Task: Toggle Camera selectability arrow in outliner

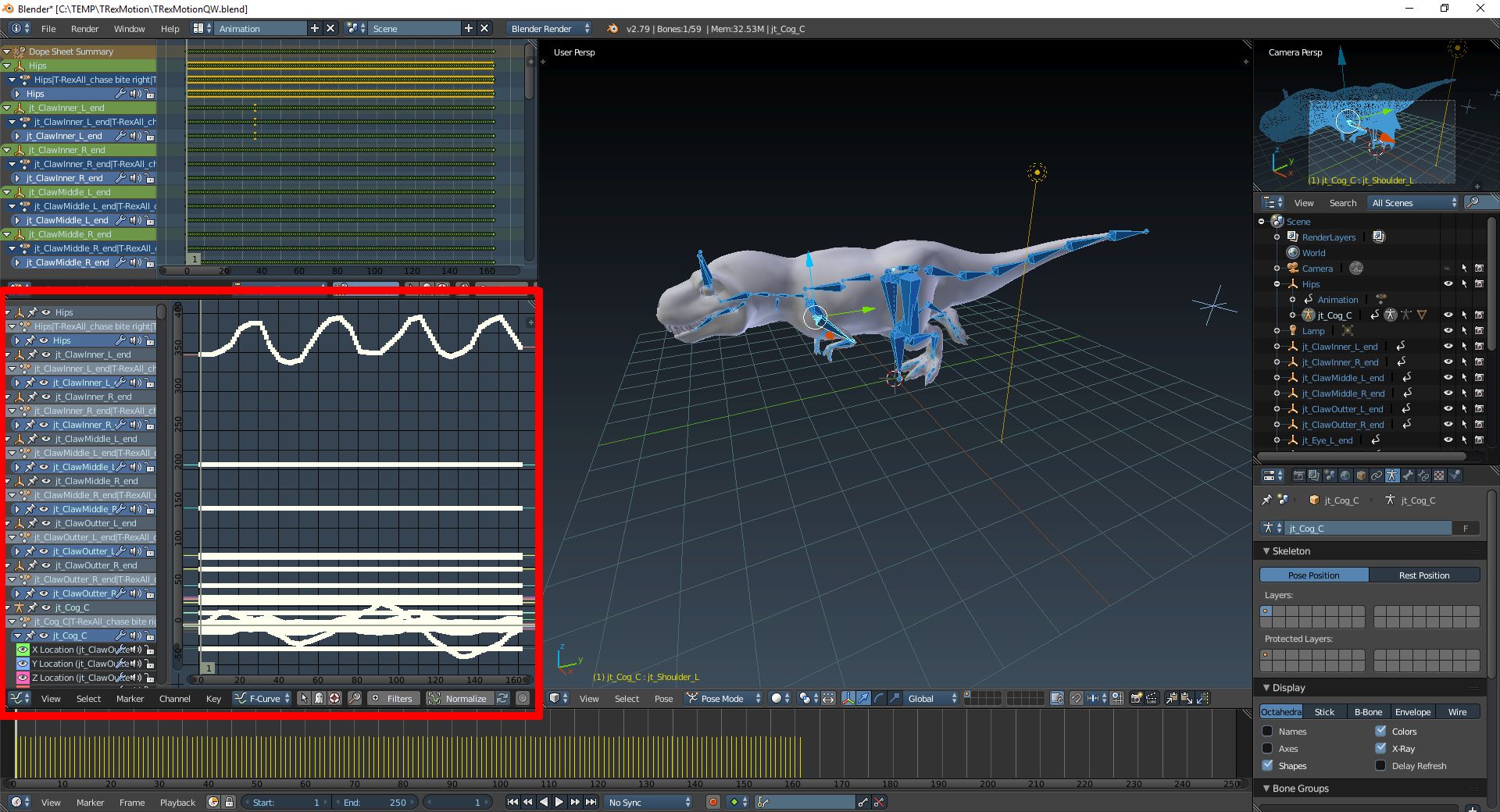Action: click(x=1464, y=269)
